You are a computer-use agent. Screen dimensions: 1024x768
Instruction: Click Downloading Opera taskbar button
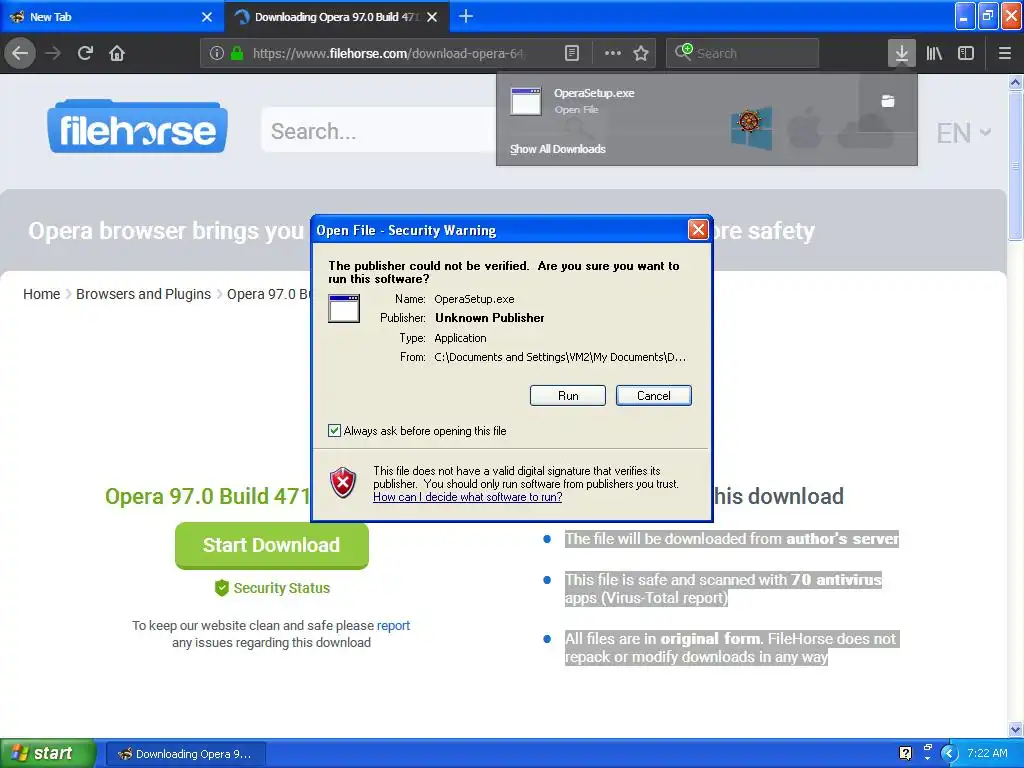[185, 754]
